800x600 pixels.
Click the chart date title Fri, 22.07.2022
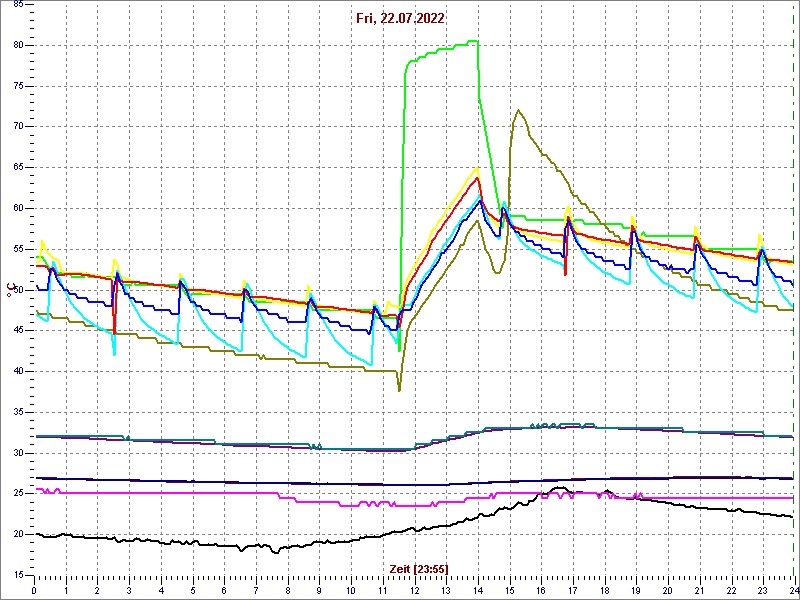coord(401,19)
